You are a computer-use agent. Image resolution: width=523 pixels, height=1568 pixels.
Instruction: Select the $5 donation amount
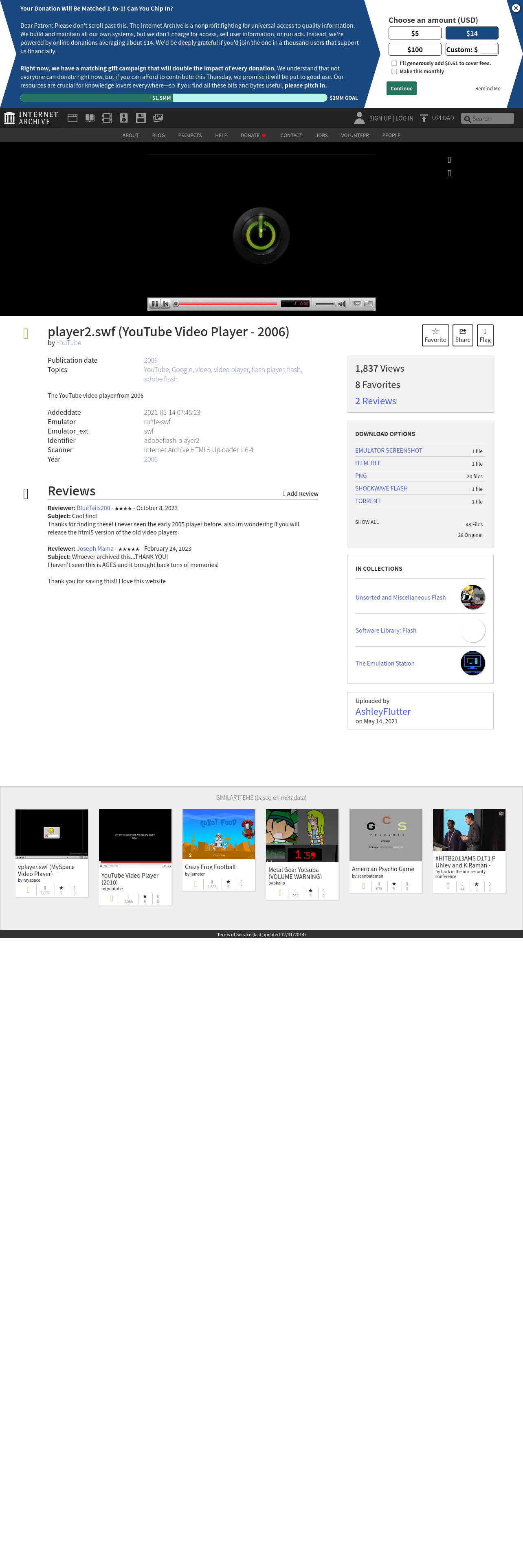(415, 33)
